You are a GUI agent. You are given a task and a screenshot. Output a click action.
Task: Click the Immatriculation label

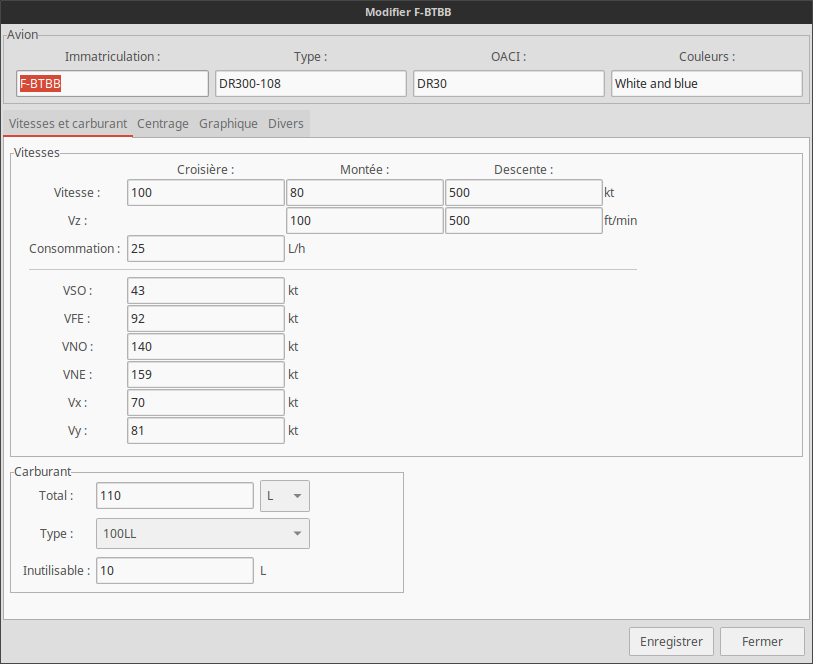113,56
